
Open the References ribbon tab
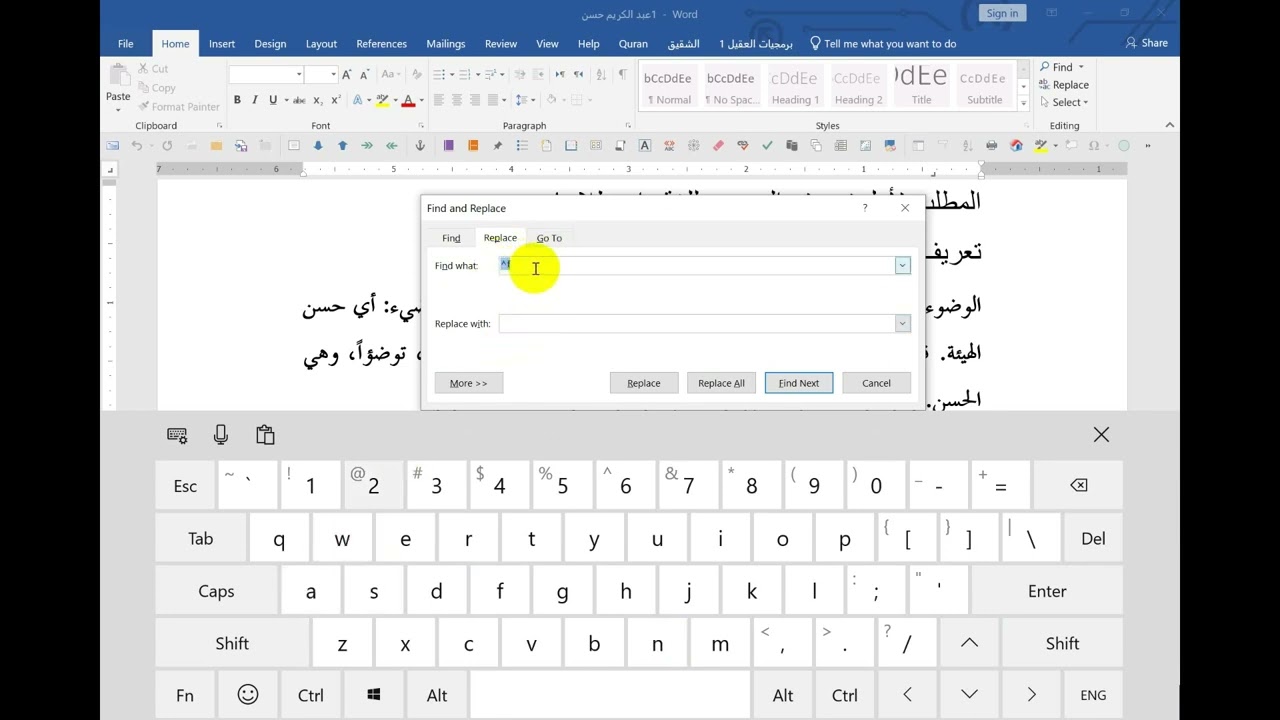tap(381, 44)
